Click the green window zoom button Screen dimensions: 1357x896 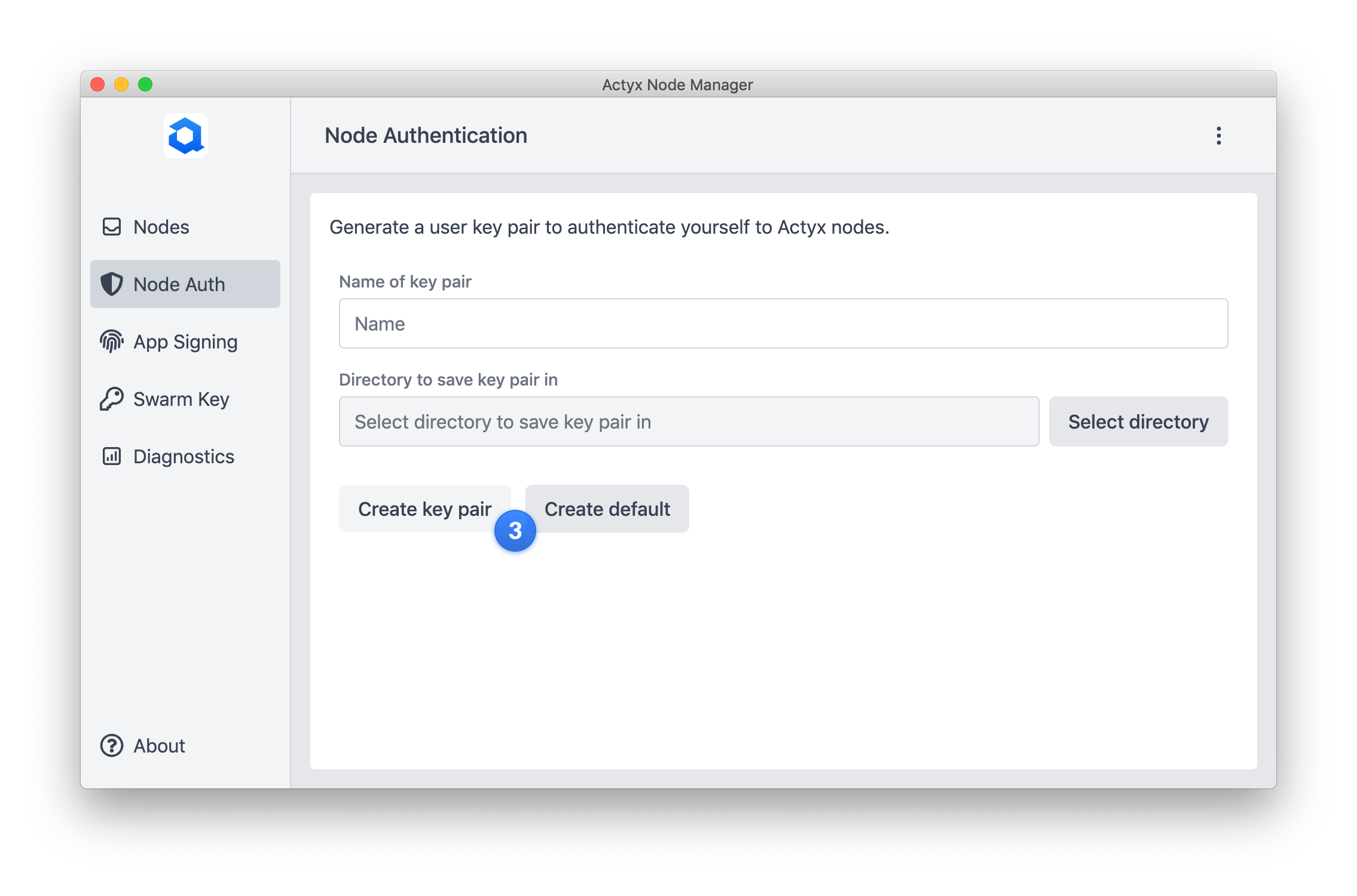(x=145, y=84)
